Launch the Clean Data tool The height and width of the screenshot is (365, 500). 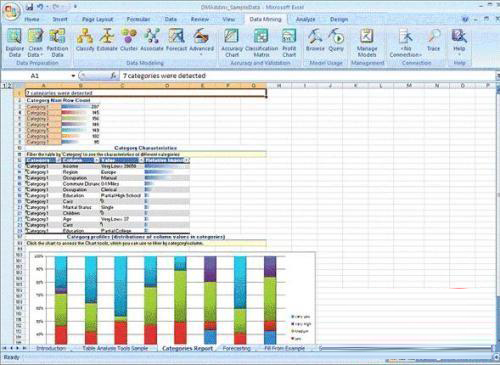(x=35, y=43)
